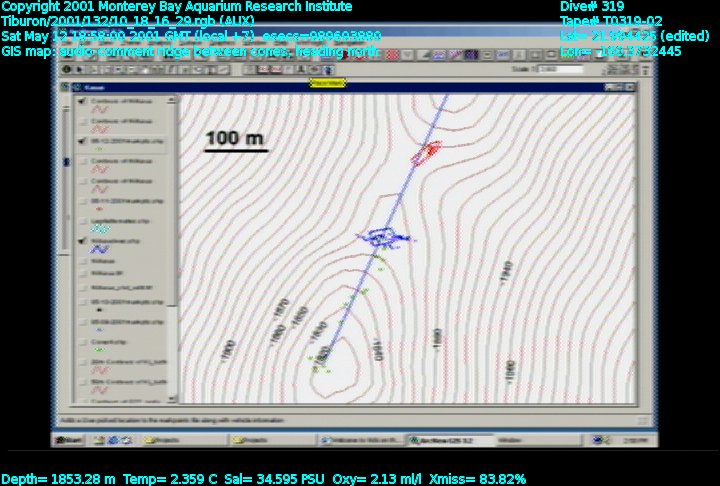The height and width of the screenshot is (486, 720).
Task: Click the blue track cluster on the map
Action: (x=383, y=237)
